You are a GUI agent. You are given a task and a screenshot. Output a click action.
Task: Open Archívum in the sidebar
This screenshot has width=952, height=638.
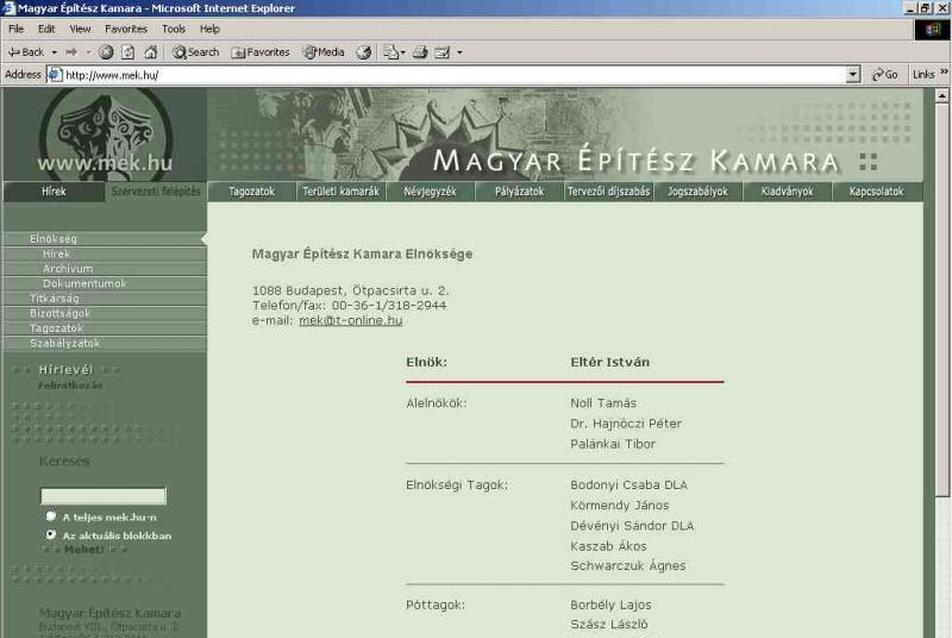tap(104, 268)
